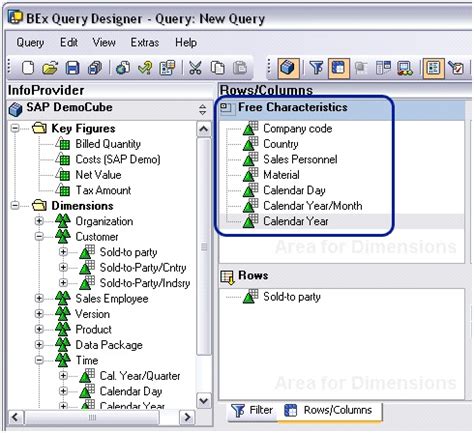Click the Publish on web globe icon
474x433 pixels.
[123, 68]
